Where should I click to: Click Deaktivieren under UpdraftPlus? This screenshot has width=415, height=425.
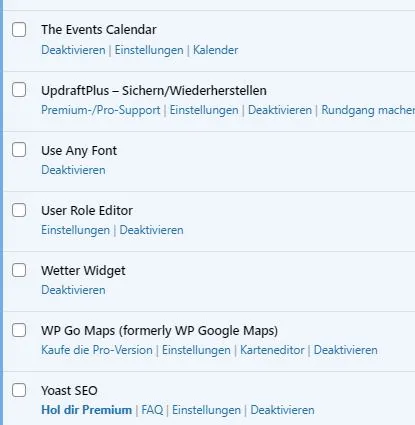[280, 110]
